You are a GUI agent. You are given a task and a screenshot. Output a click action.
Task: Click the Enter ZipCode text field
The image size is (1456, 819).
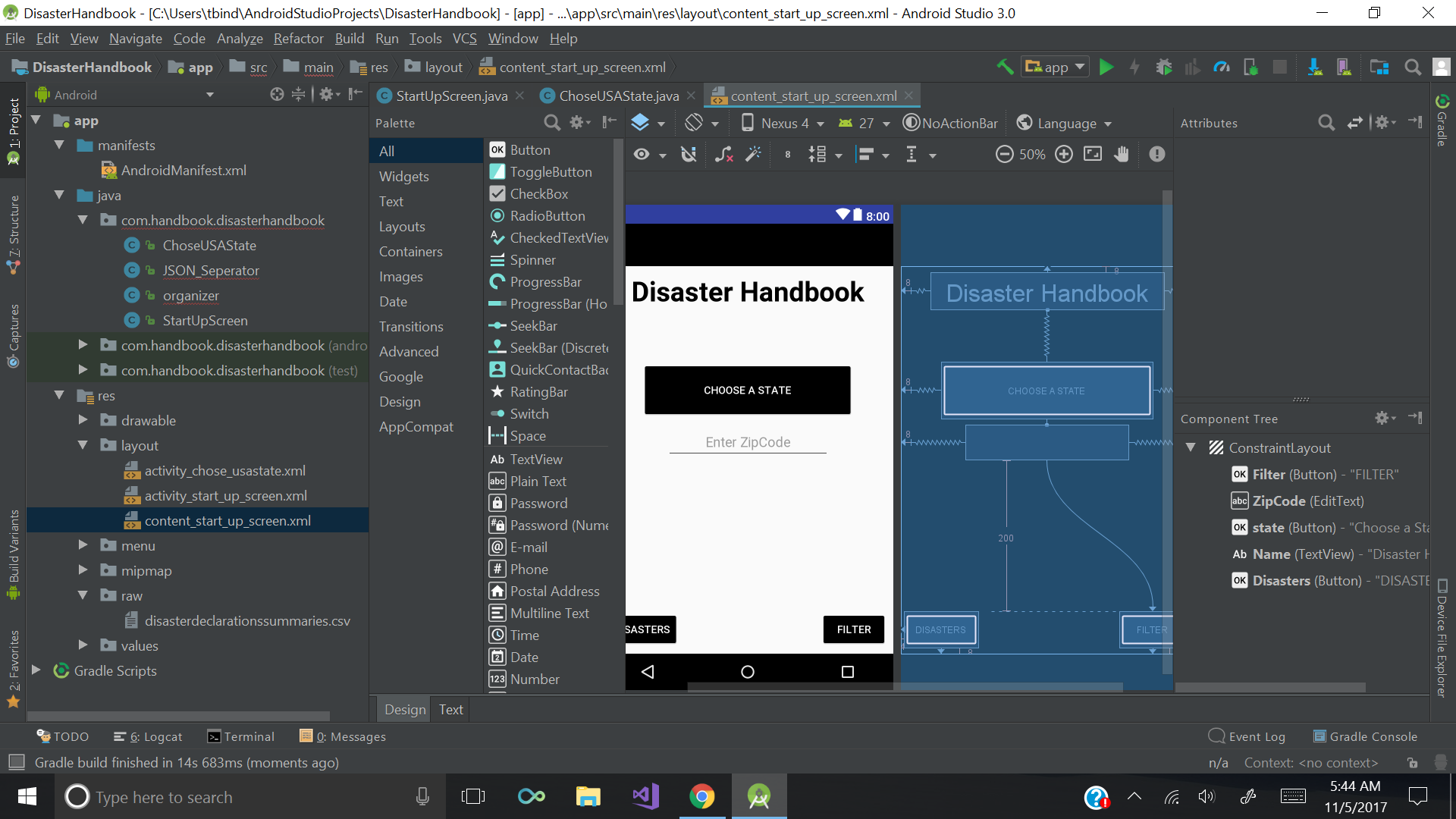point(747,442)
